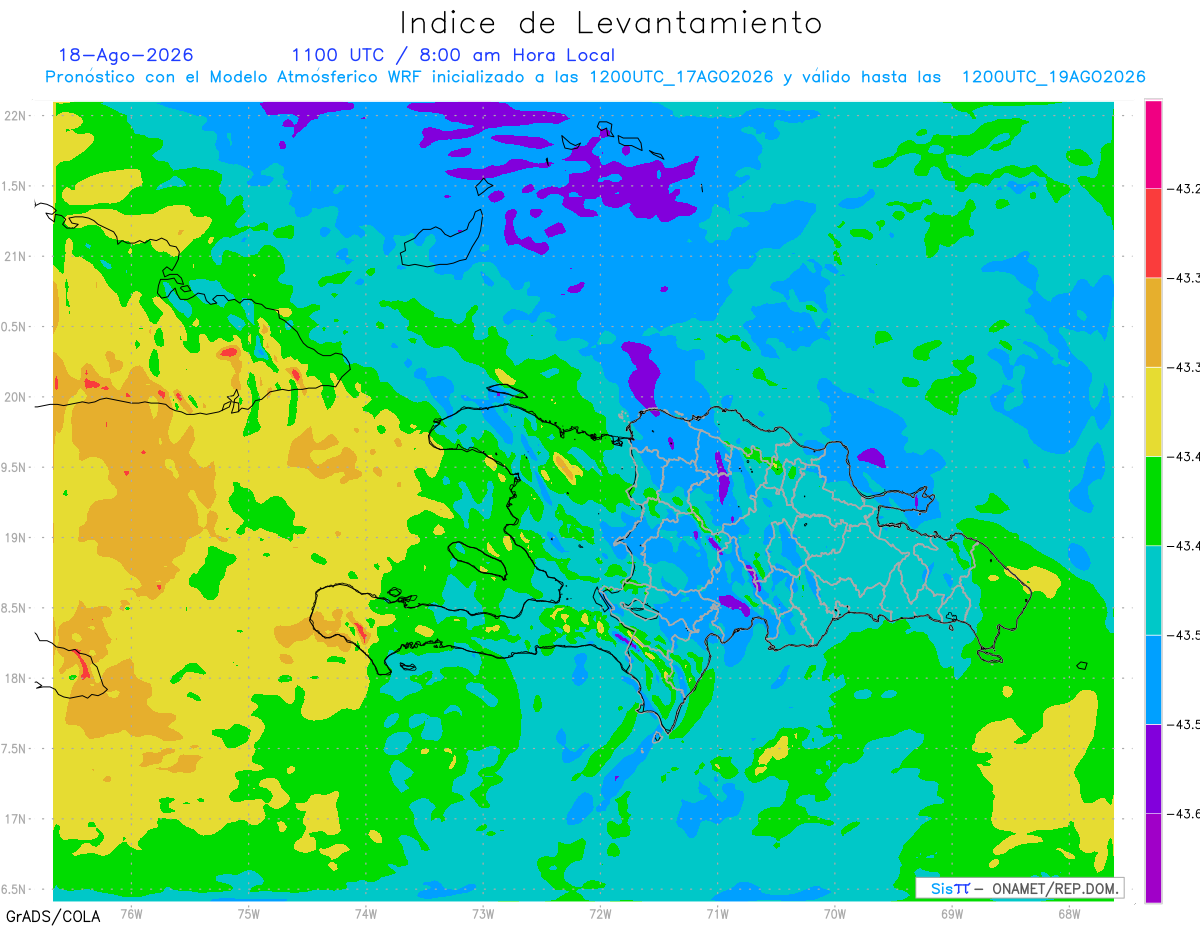Click the "Pronóstico con el Modelo Atmosférico WRF" line

[x=595, y=77]
